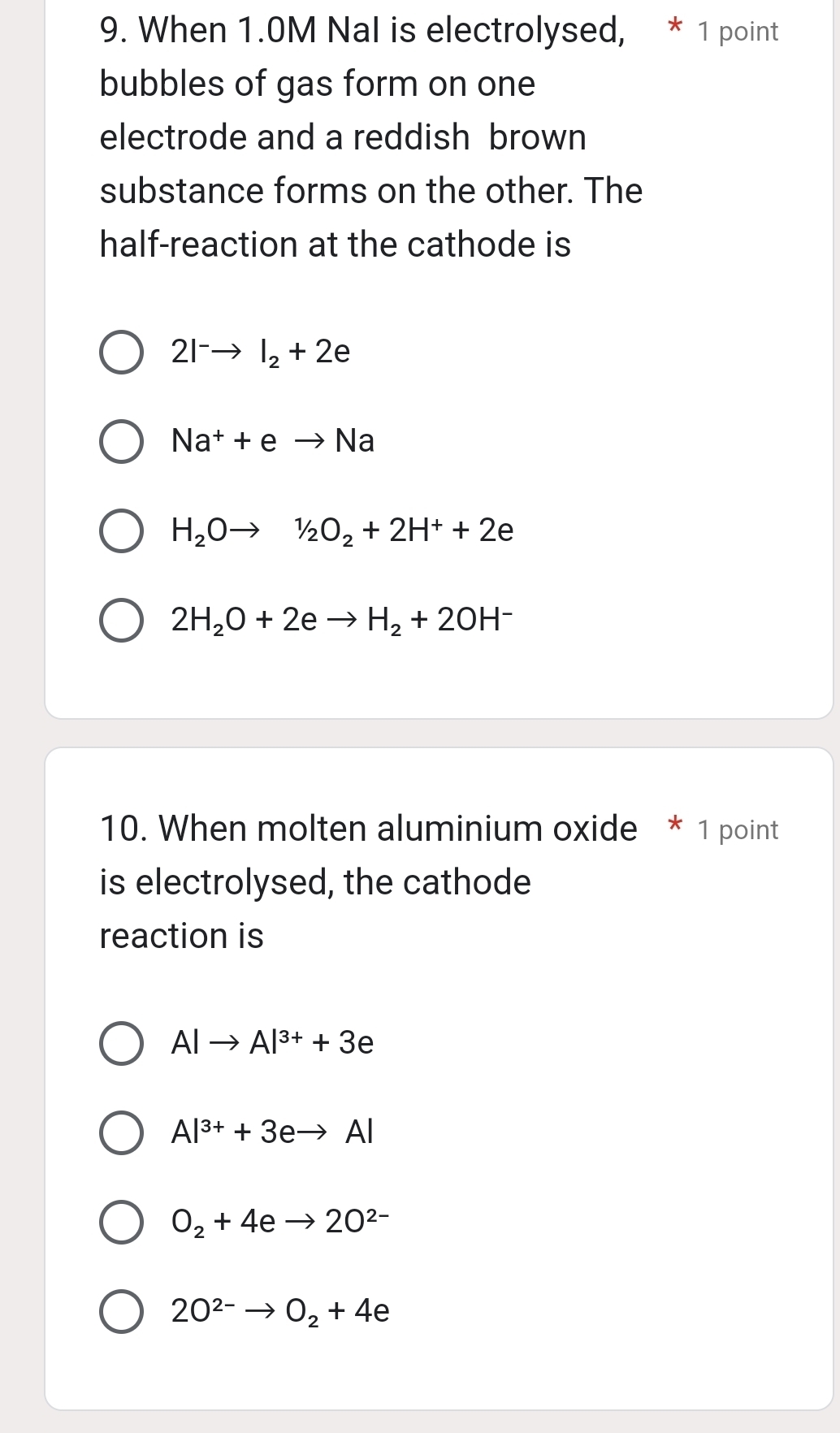840x1433 pixels.
Task: Click the option text 'O₂ + 4e → 2O²⁻'
Action: coord(280,1221)
